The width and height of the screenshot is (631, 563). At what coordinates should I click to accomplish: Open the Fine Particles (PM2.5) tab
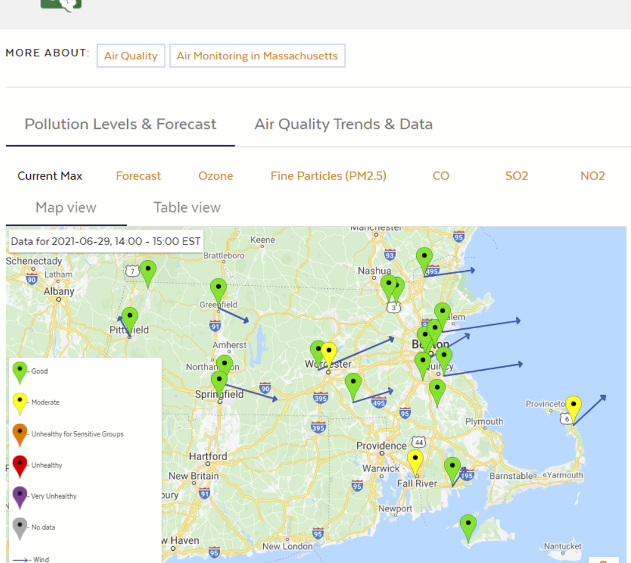coord(328,176)
